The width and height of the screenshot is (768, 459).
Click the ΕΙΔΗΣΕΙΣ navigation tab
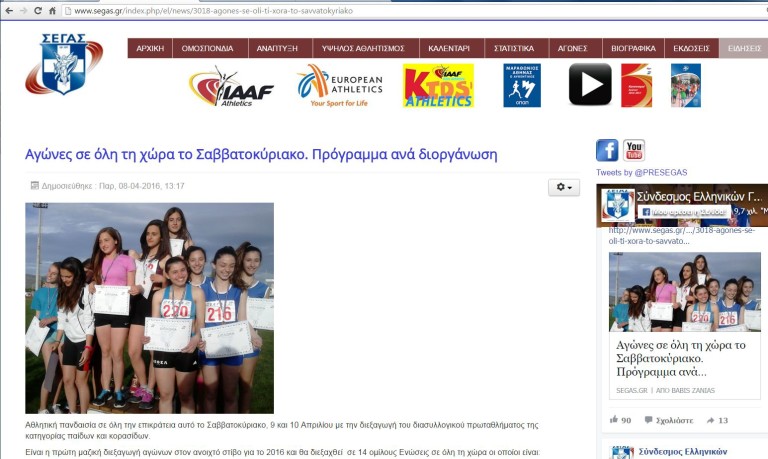744,48
